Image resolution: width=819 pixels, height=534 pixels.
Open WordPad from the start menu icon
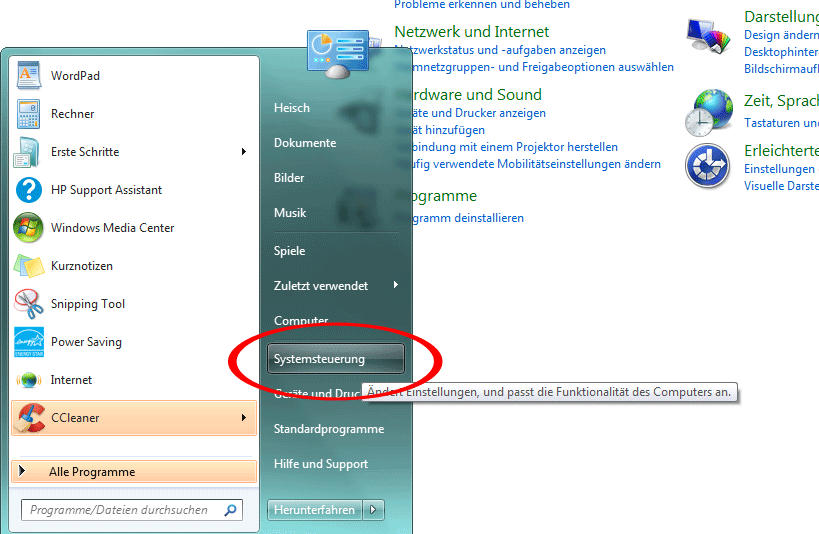click(28, 75)
